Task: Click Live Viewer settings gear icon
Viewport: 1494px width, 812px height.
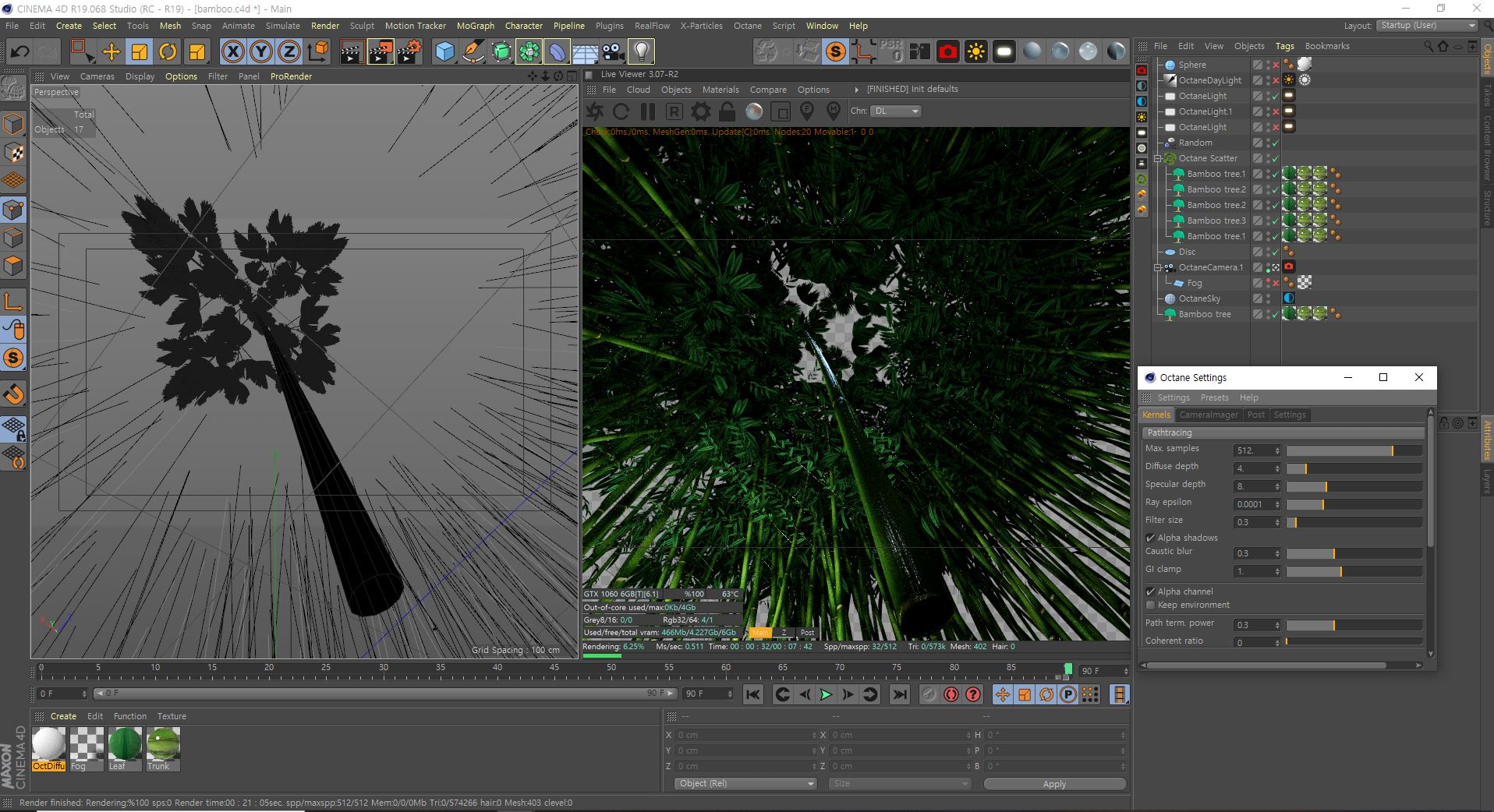Action: (700, 111)
